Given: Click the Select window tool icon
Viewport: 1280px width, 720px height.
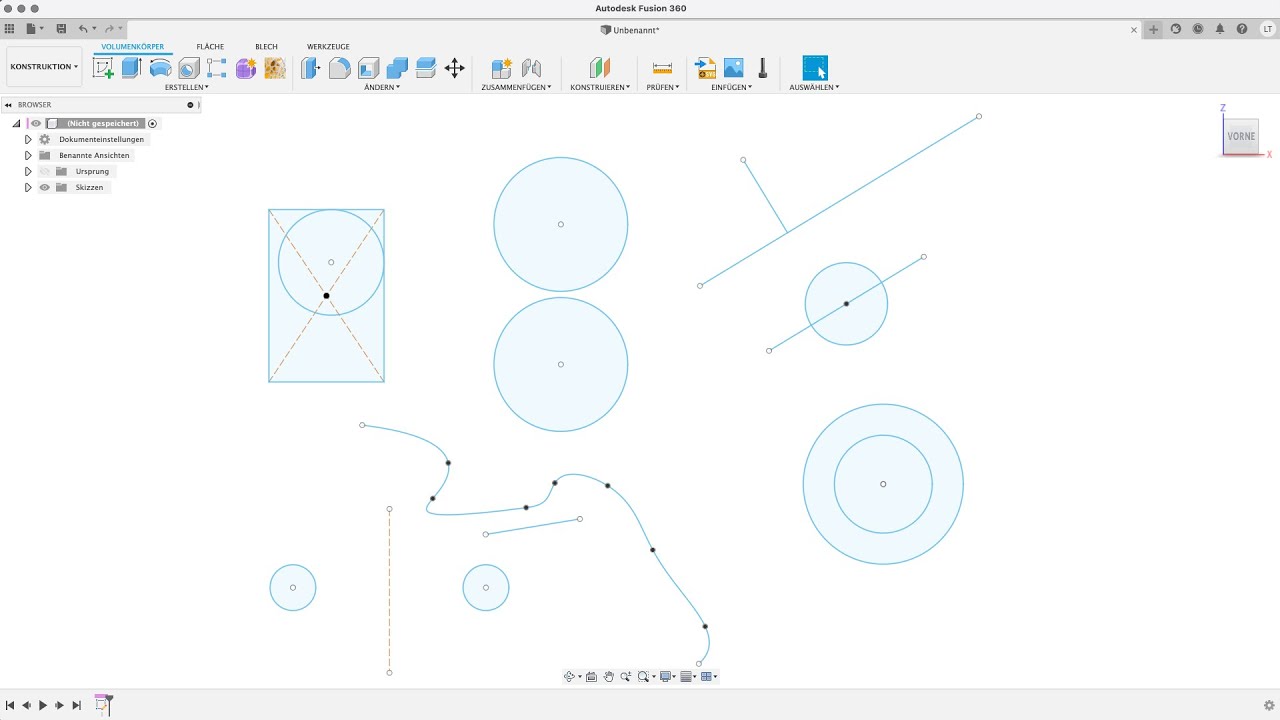Looking at the screenshot, I should pos(815,68).
